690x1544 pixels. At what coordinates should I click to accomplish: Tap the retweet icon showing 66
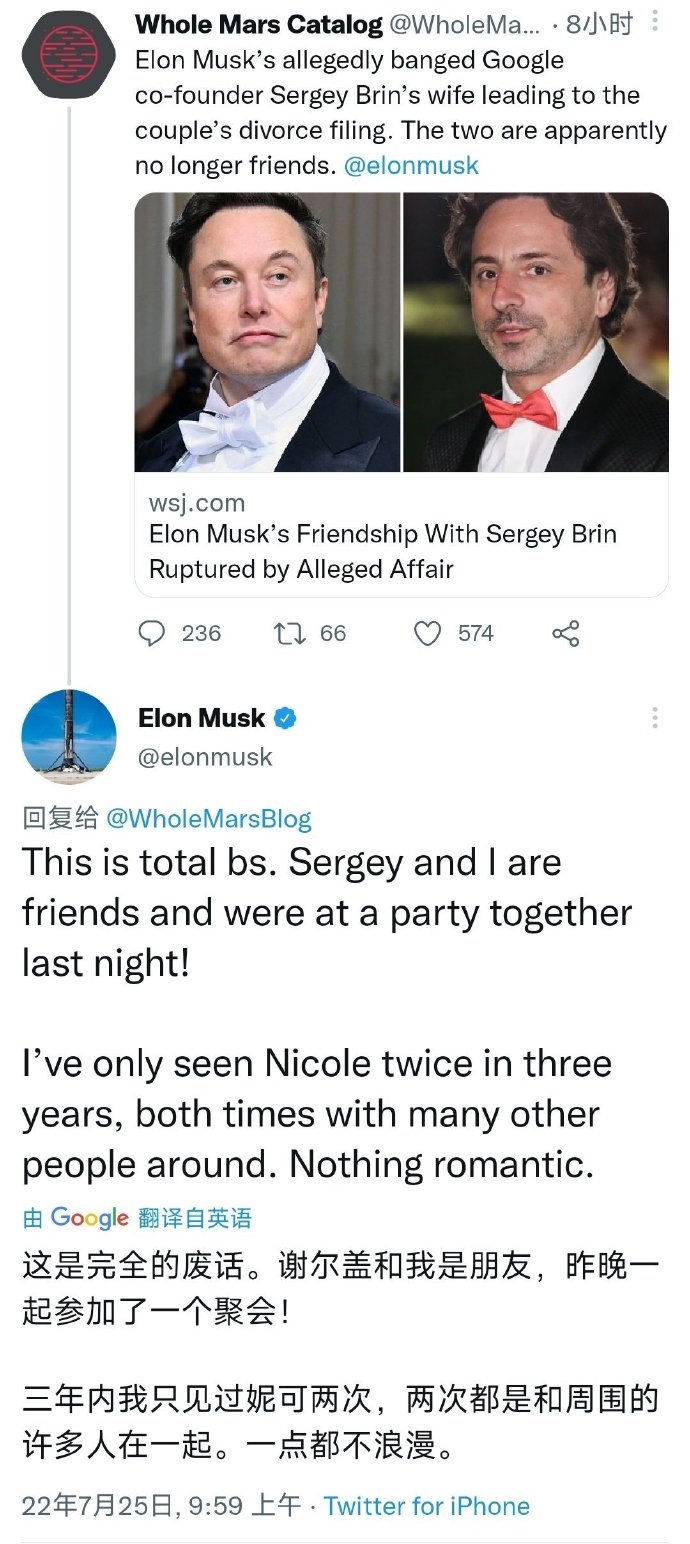[287, 633]
